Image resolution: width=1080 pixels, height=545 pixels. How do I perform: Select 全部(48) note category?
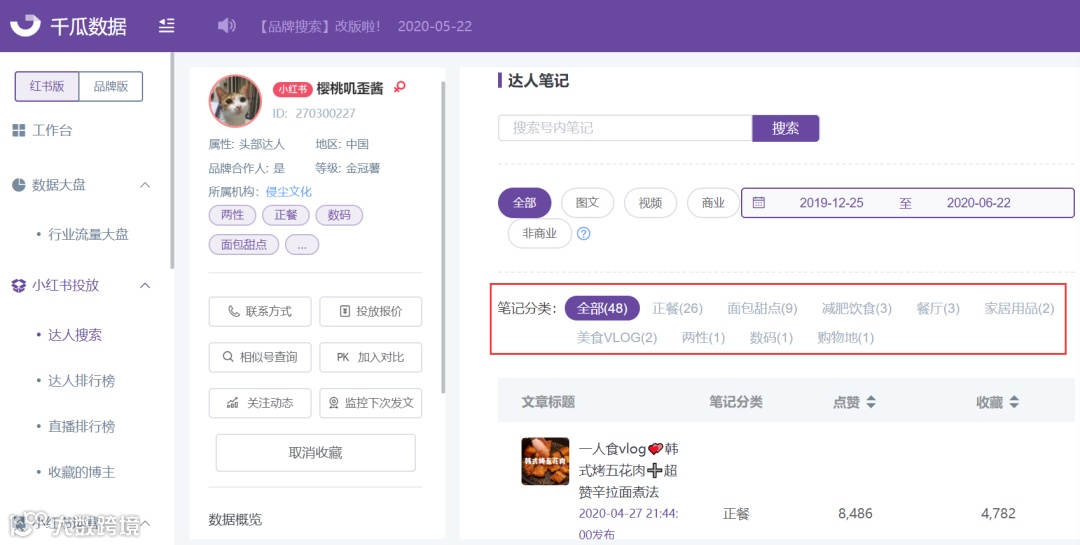pyautogui.click(x=602, y=309)
